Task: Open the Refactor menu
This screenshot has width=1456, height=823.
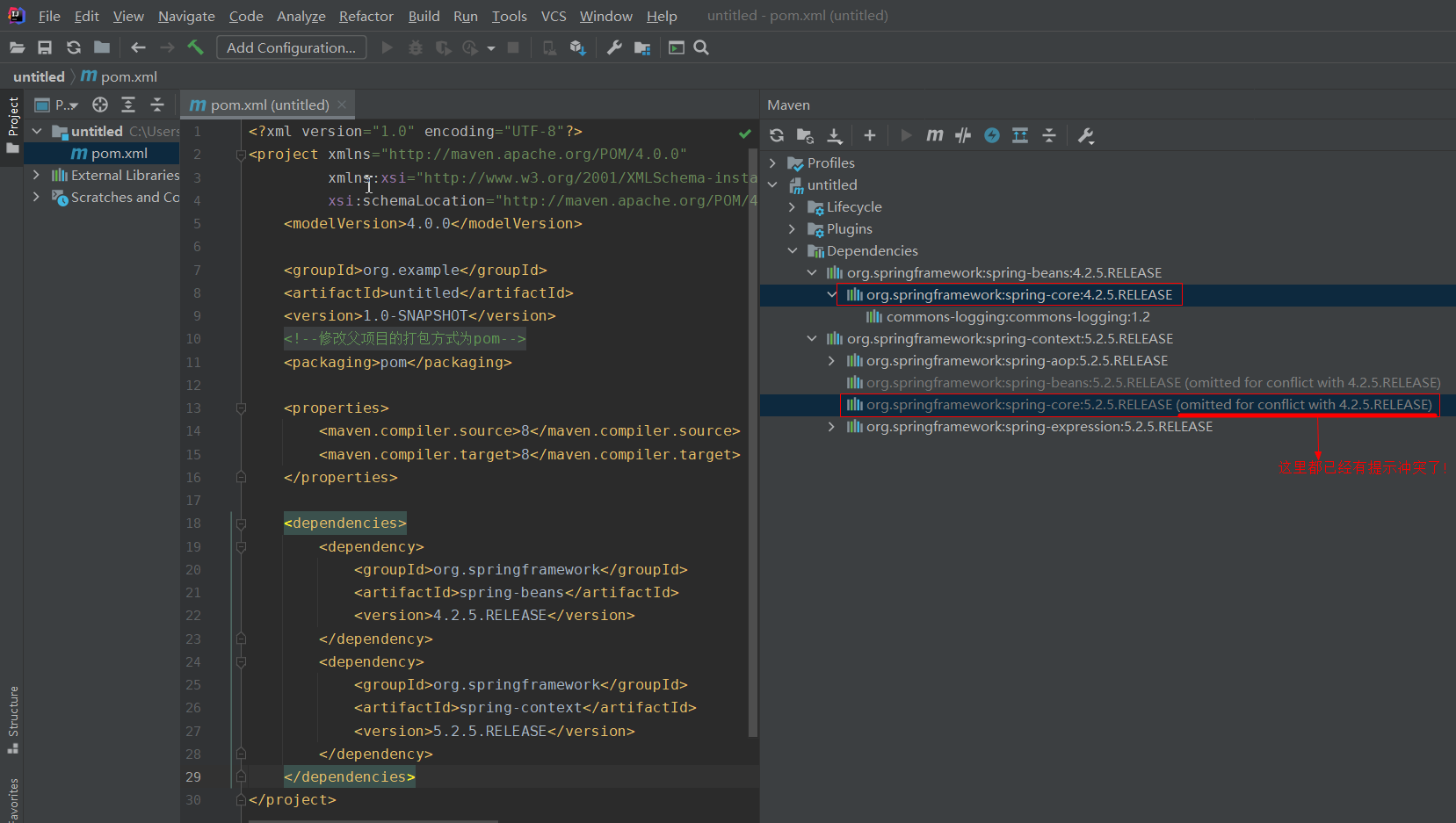Action: 366,16
